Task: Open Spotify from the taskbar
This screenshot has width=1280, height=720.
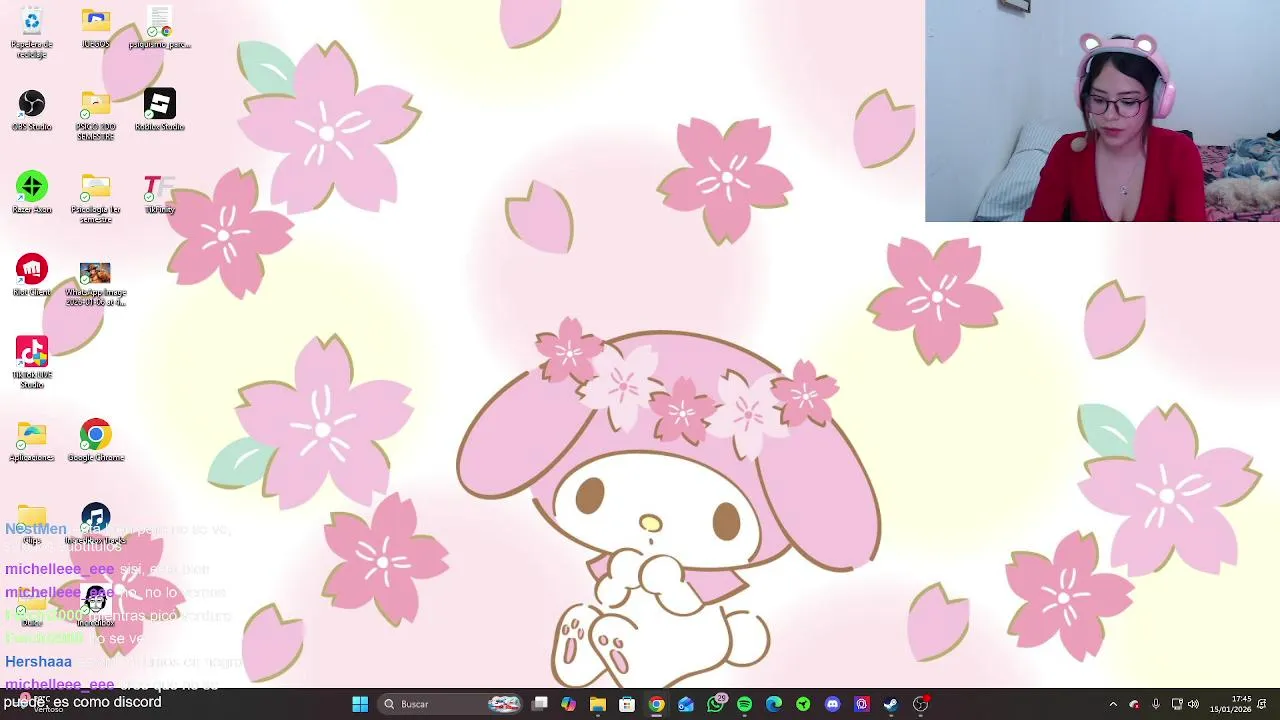Action: (x=744, y=704)
